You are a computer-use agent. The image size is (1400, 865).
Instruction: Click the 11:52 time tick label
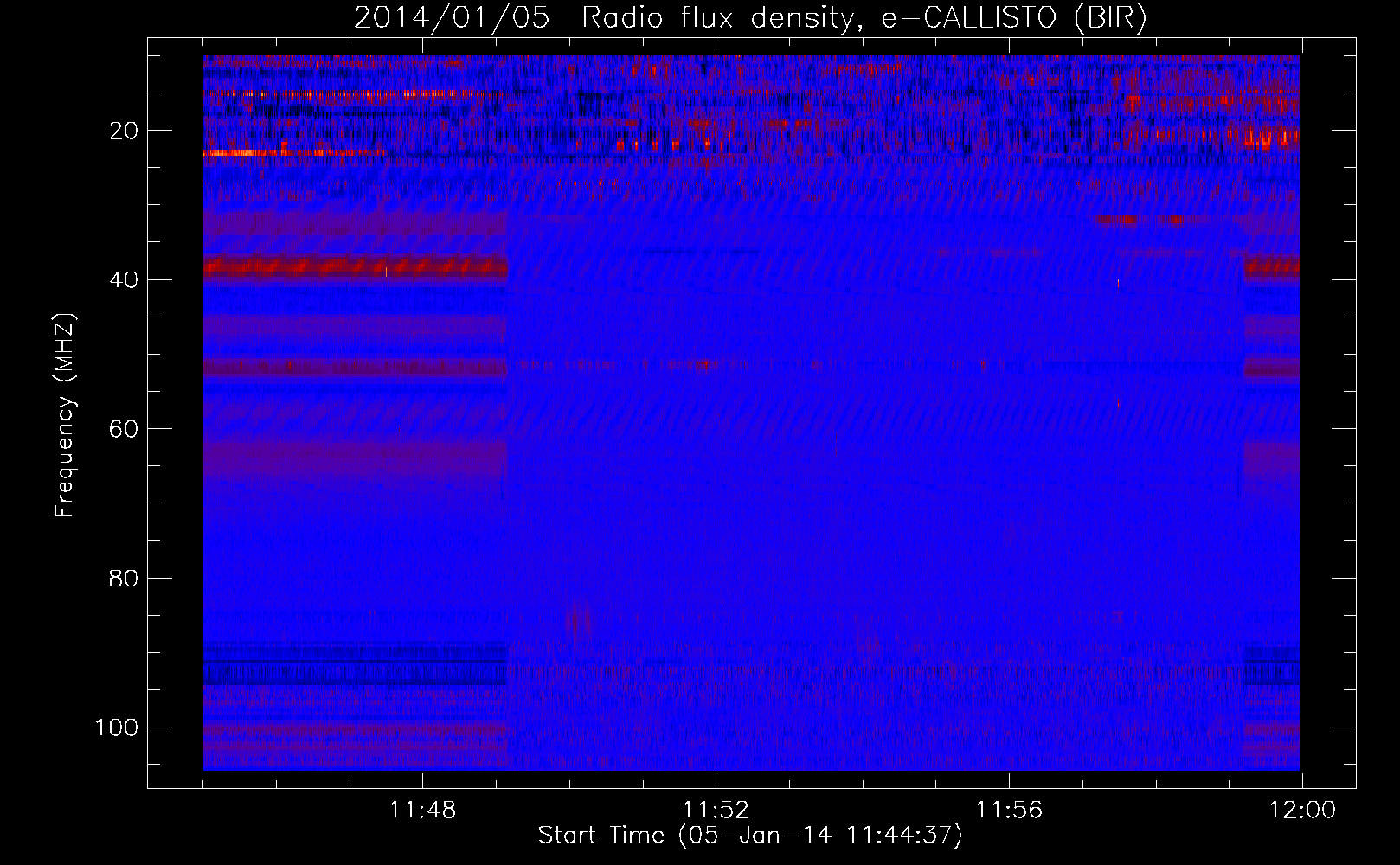[716, 811]
